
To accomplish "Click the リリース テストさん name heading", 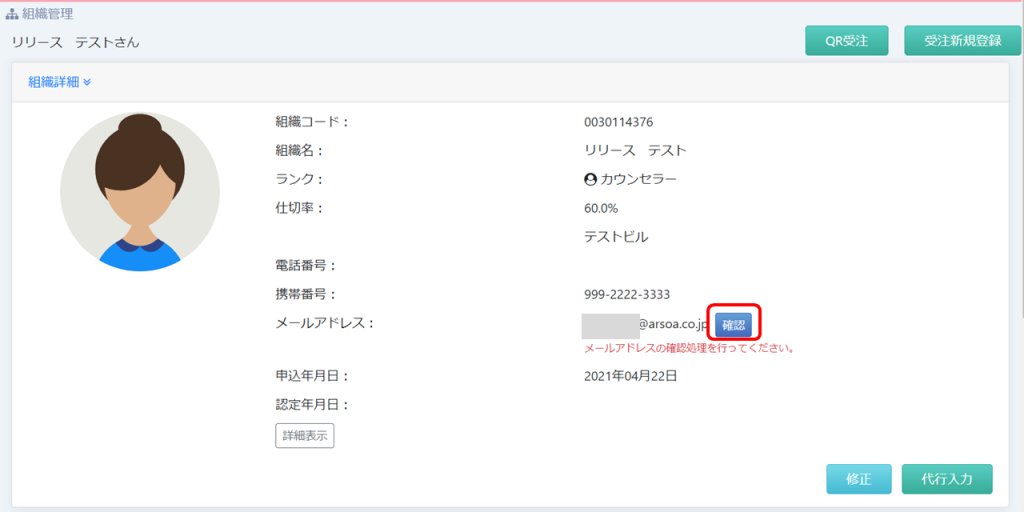I will coord(76,42).
